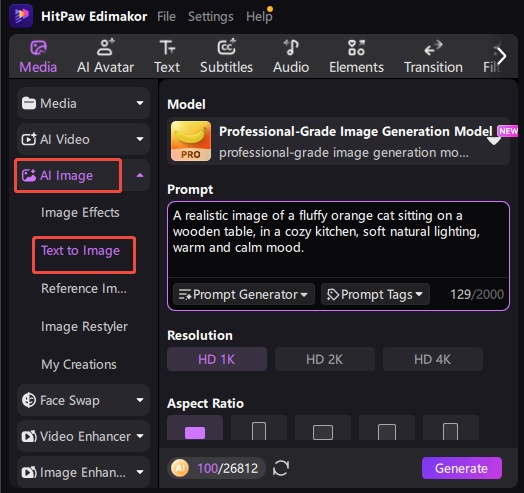Switch to the Elements tab
The height and width of the screenshot is (493, 524).
(x=356, y=57)
